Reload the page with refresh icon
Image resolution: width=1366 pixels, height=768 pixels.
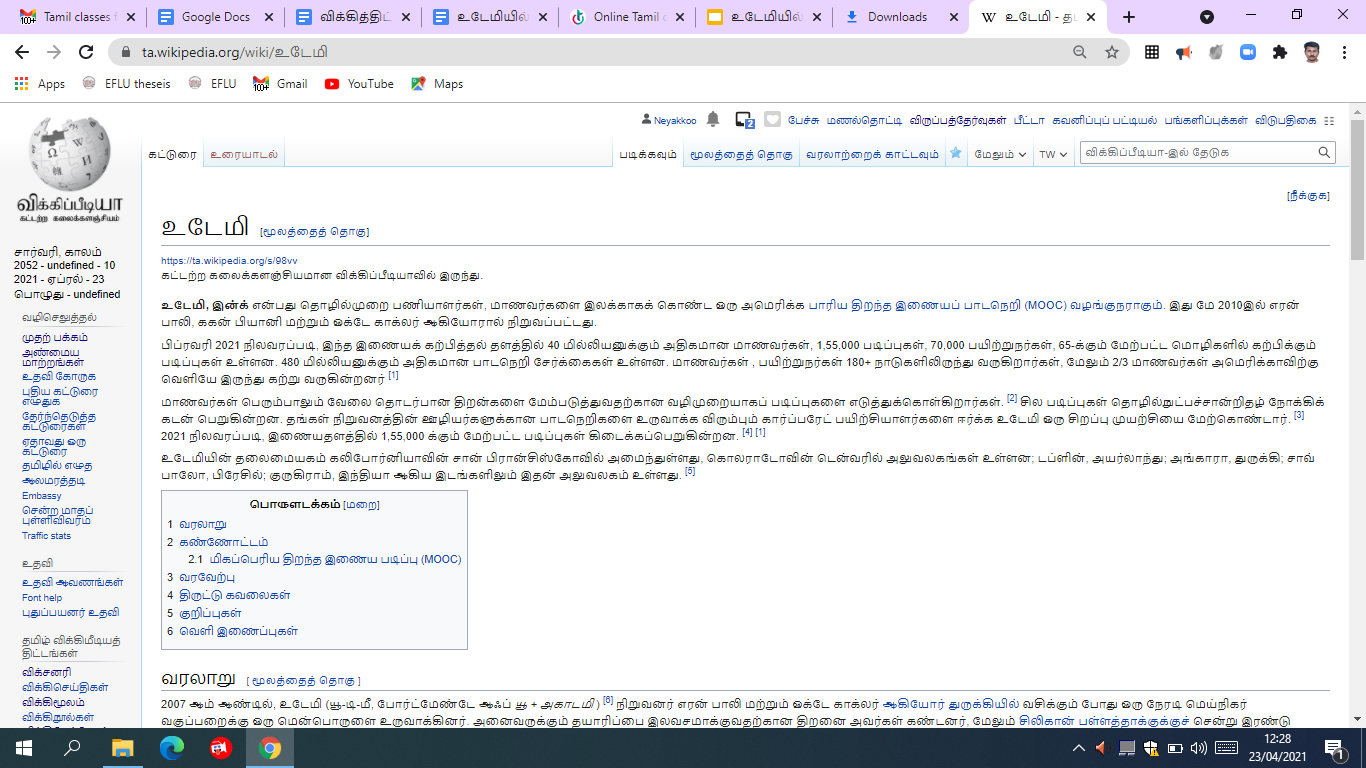(86, 52)
